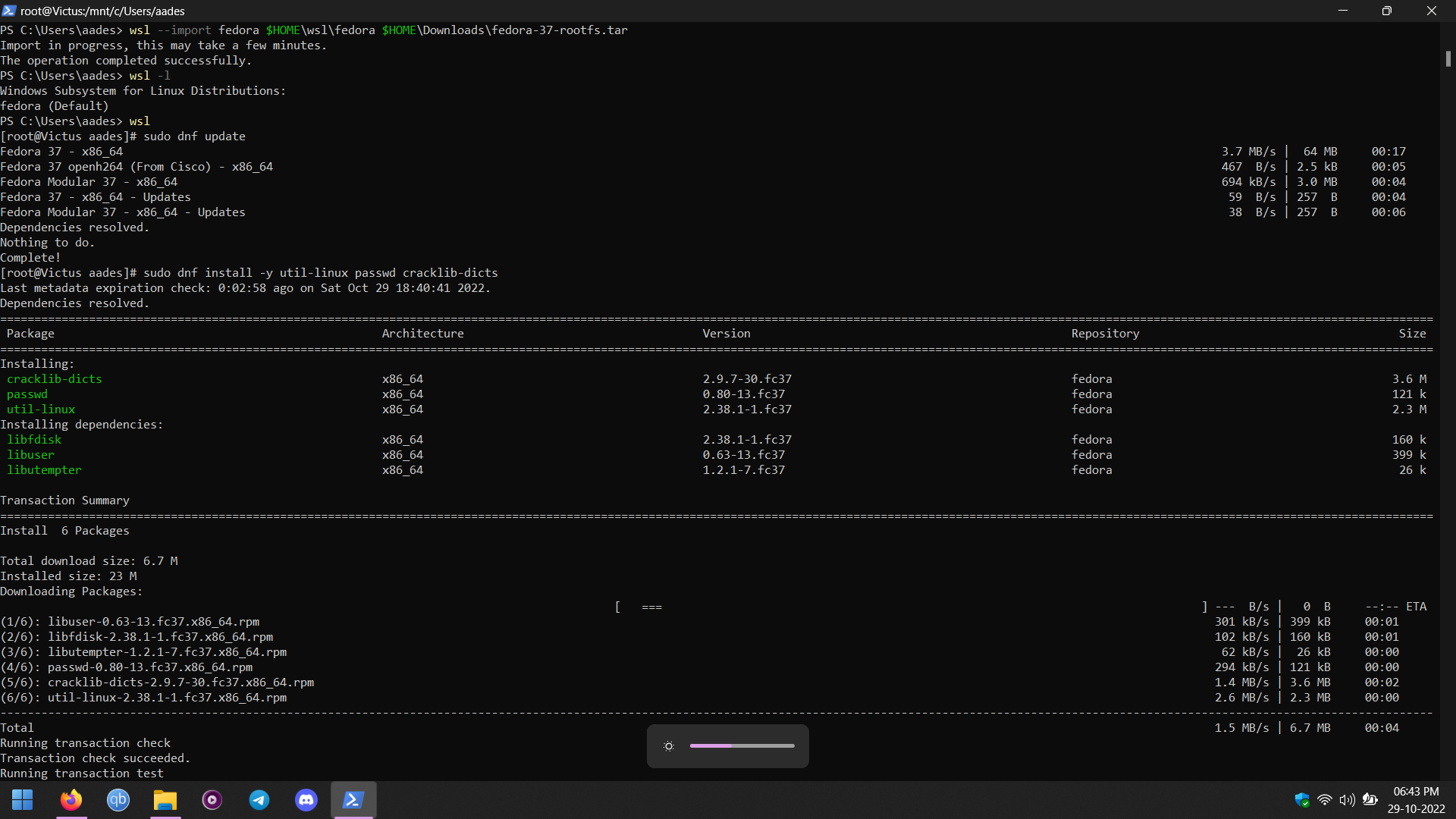
Task: Adjust the on-screen brightness slider
Action: (742, 745)
